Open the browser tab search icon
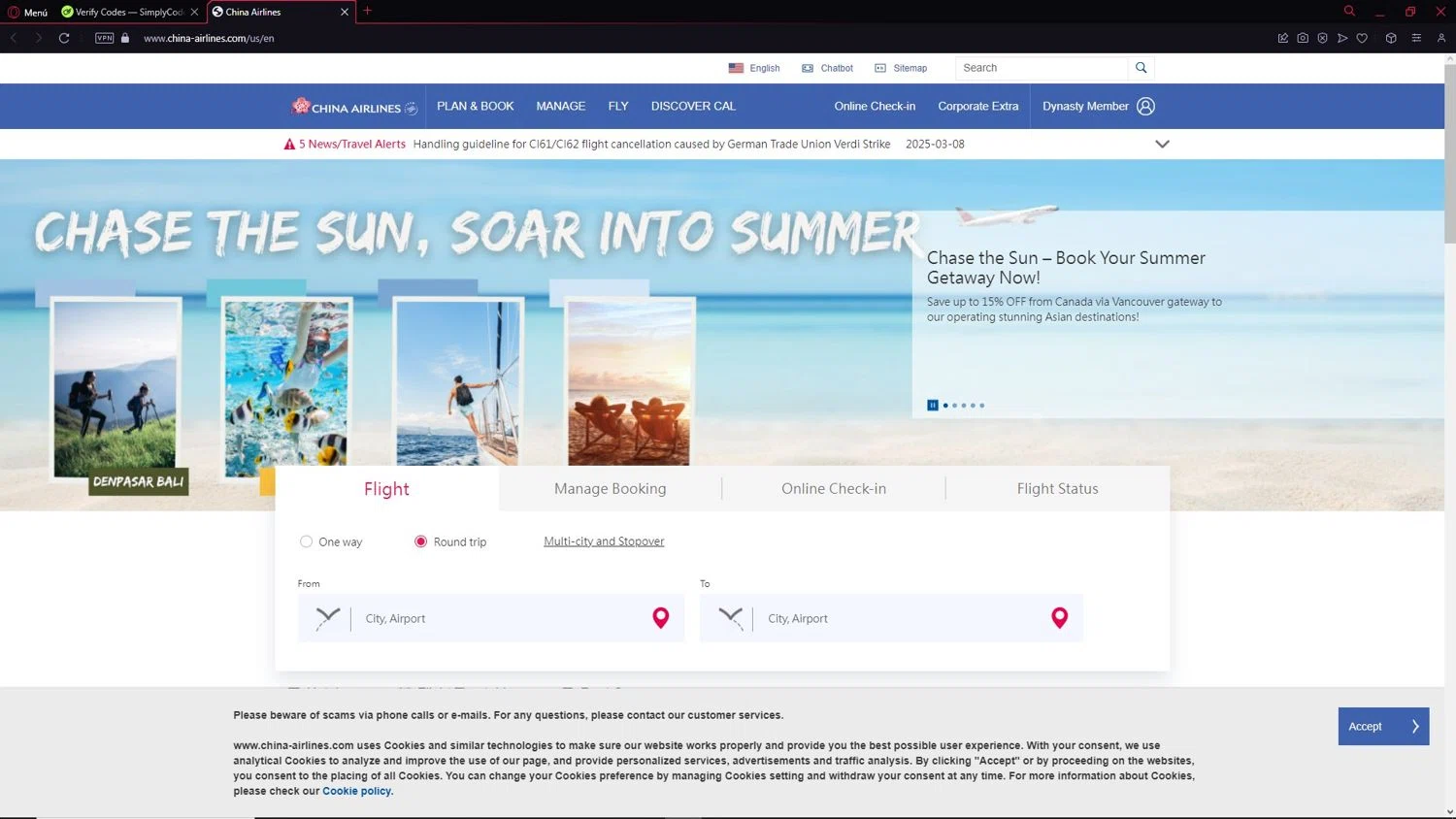1456x819 pixels. (x=1349, y=11)
